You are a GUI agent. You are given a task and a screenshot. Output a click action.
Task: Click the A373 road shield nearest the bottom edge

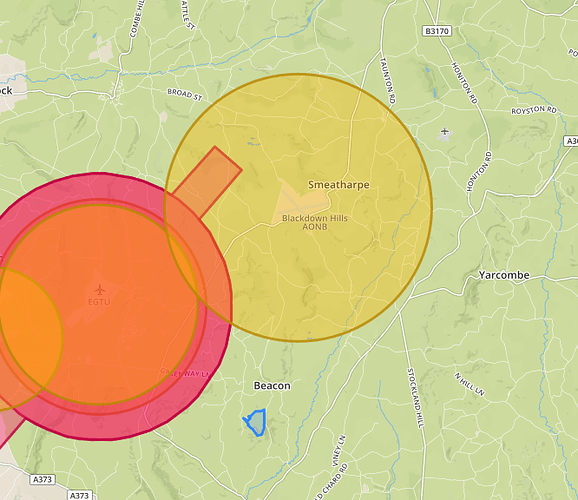coord(79,495)
